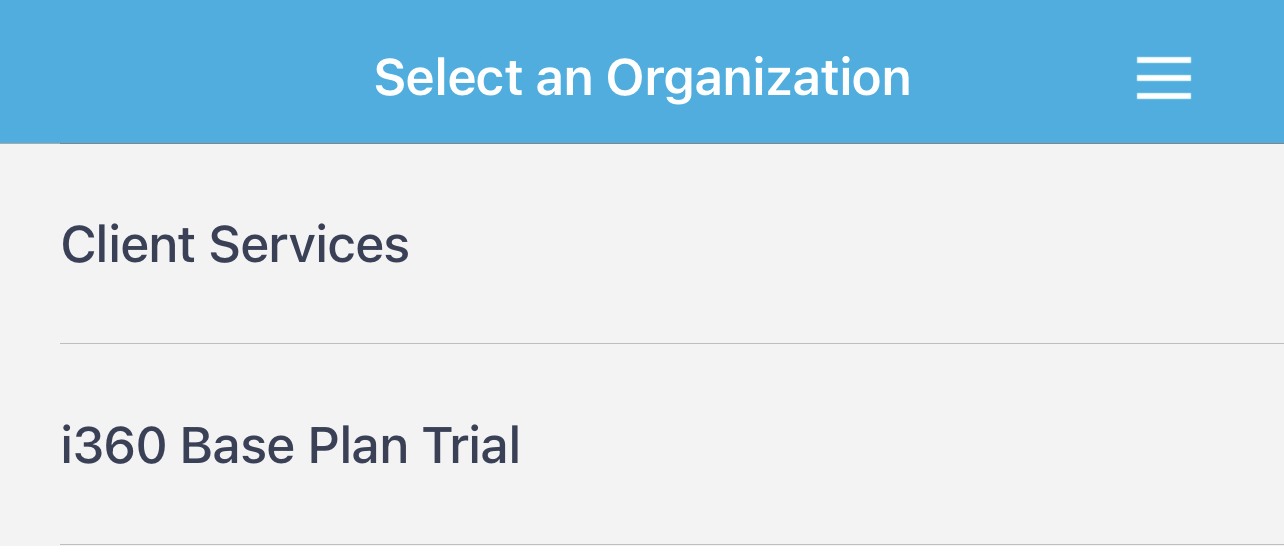Click the blue header bar title text

pos(642,78)
